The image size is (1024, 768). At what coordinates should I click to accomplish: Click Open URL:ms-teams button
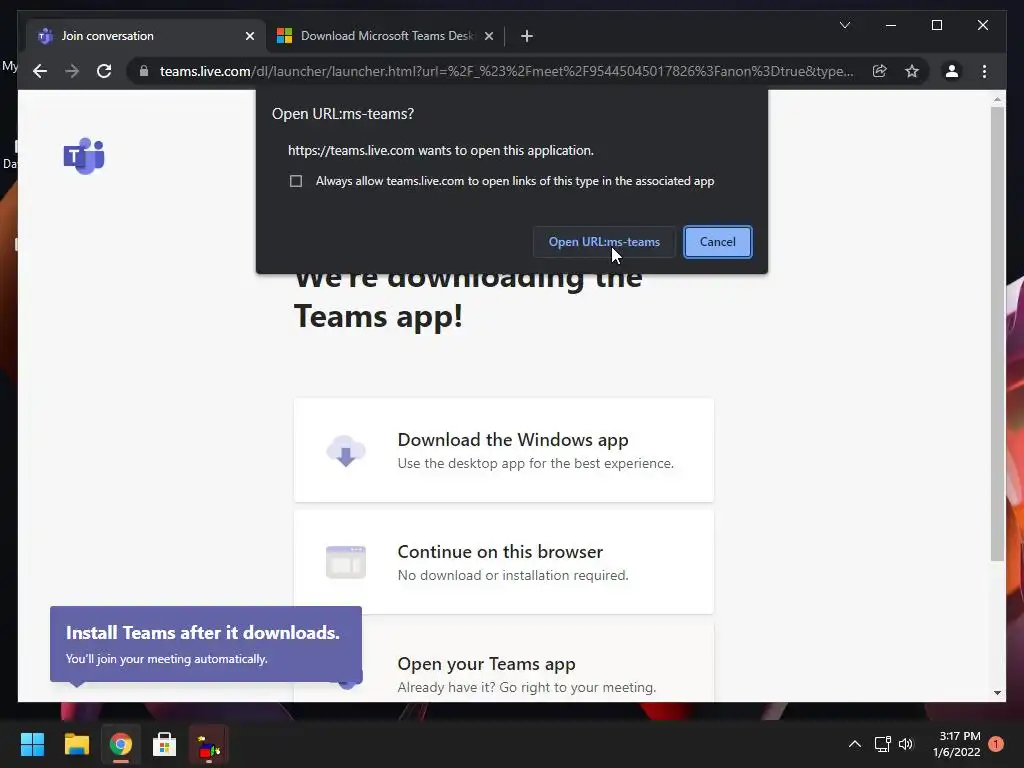[x=604, y=242]
